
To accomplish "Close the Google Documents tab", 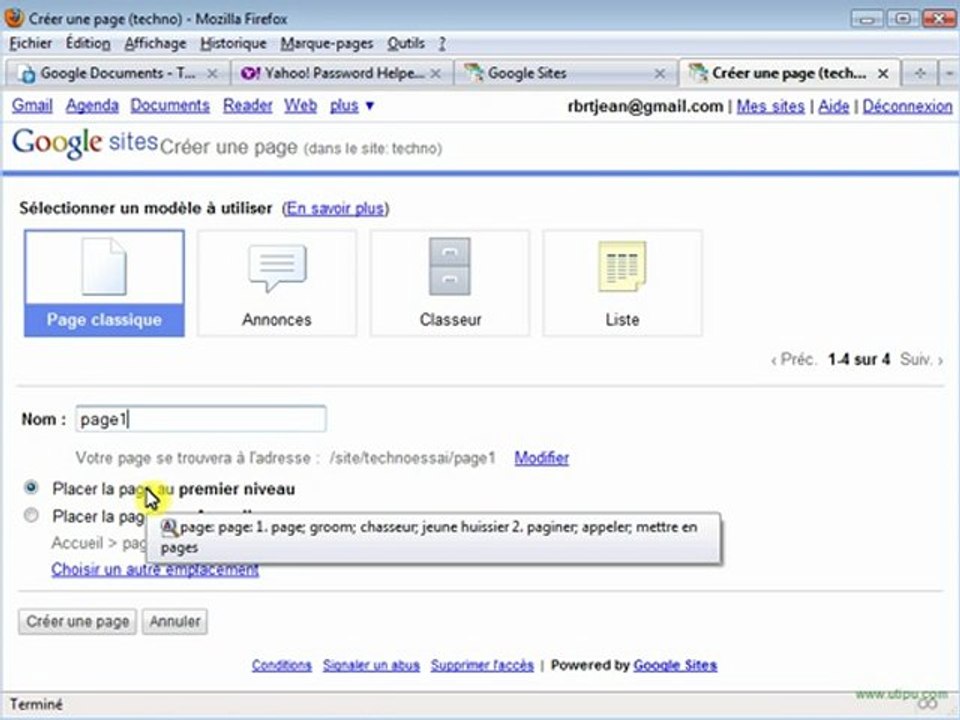I will point(212,73).
